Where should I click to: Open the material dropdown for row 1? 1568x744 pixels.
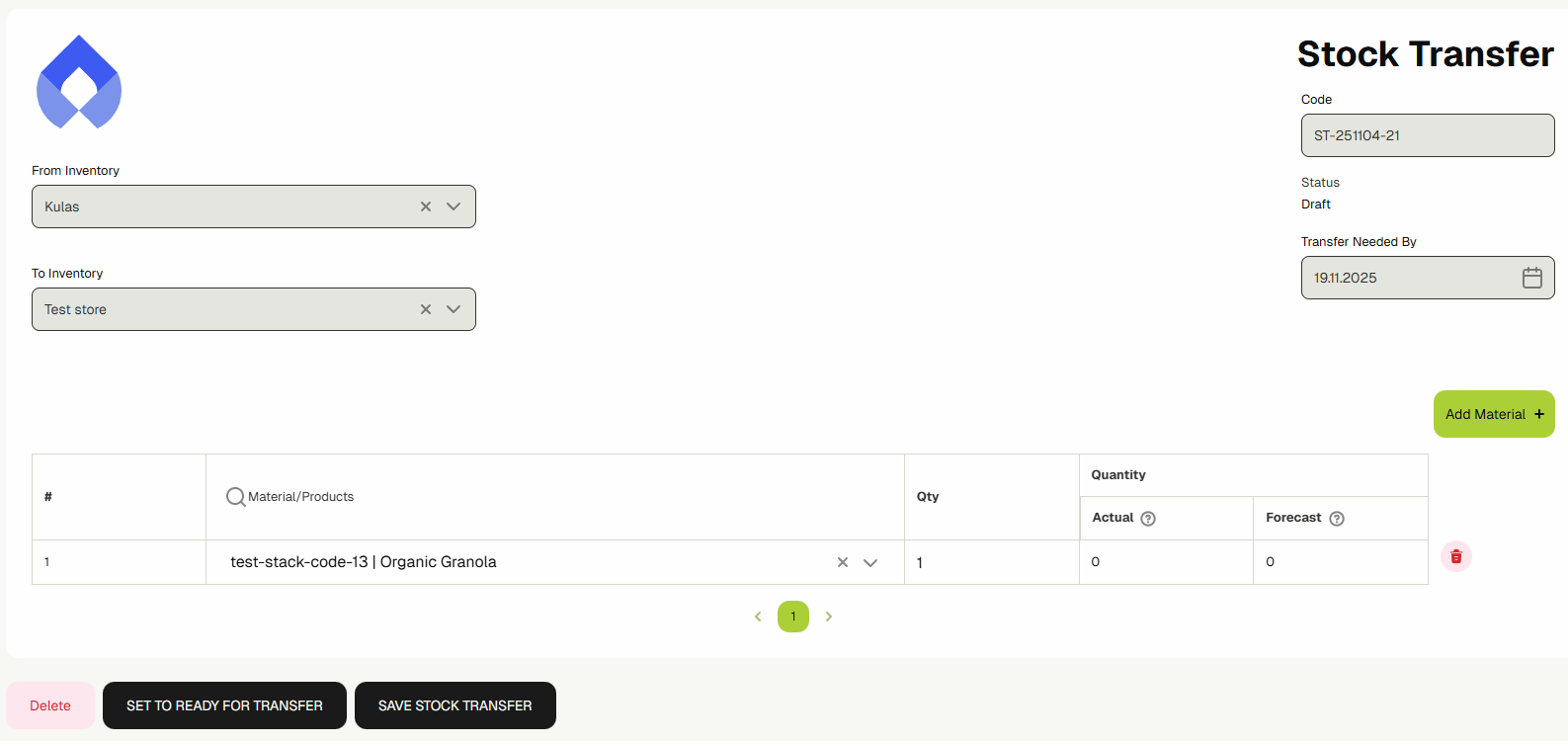point(870,562)
